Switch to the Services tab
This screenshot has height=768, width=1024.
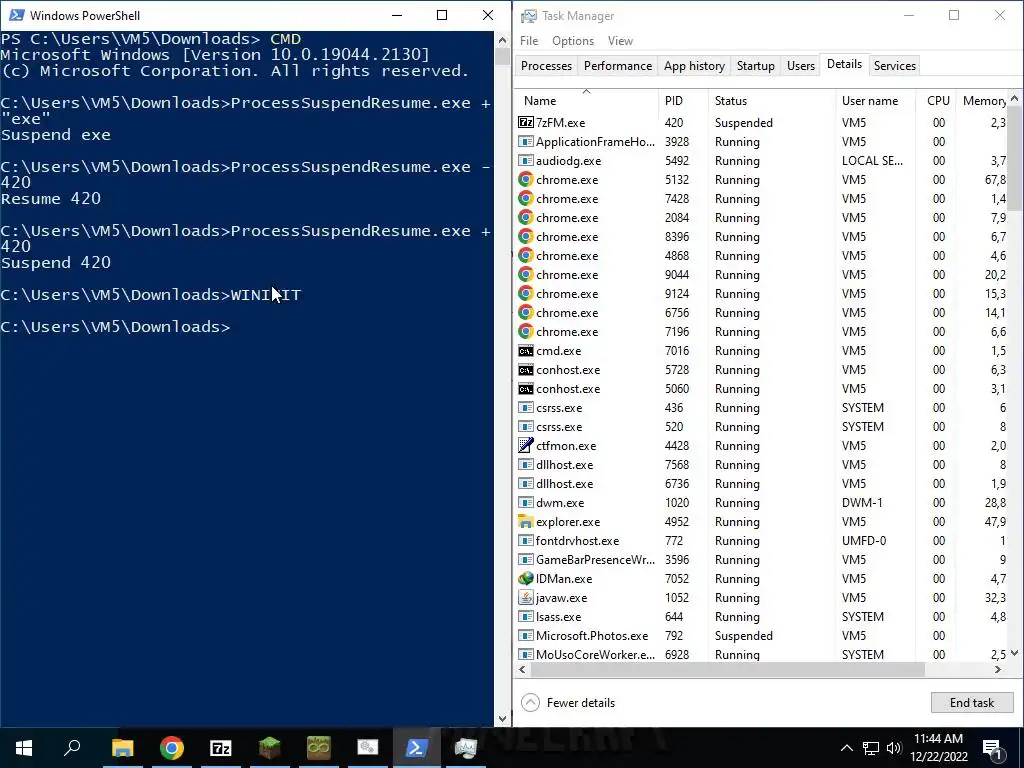(895, 65)
